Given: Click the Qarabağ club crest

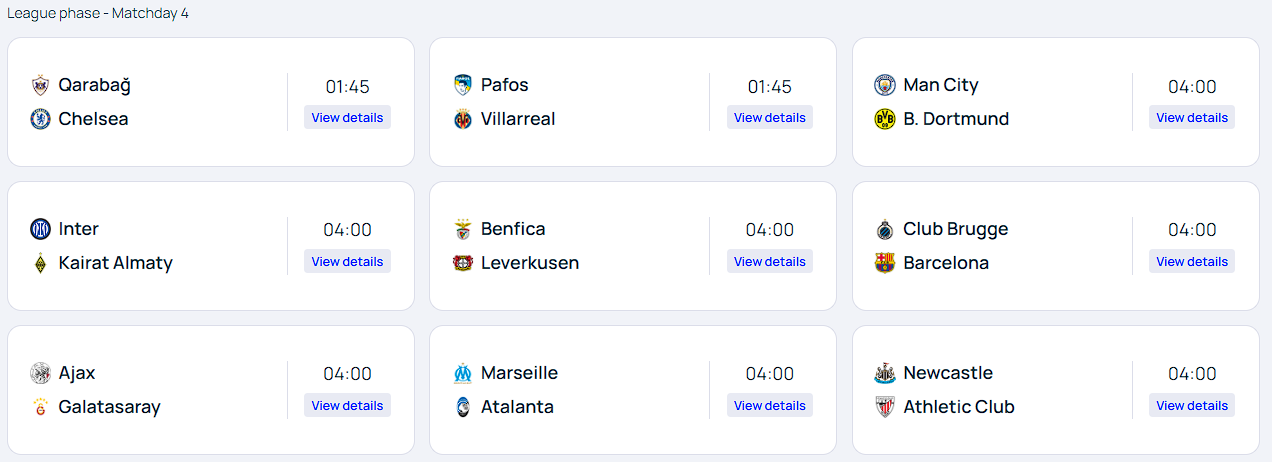Looking at the screenshot, I should 40,85.
